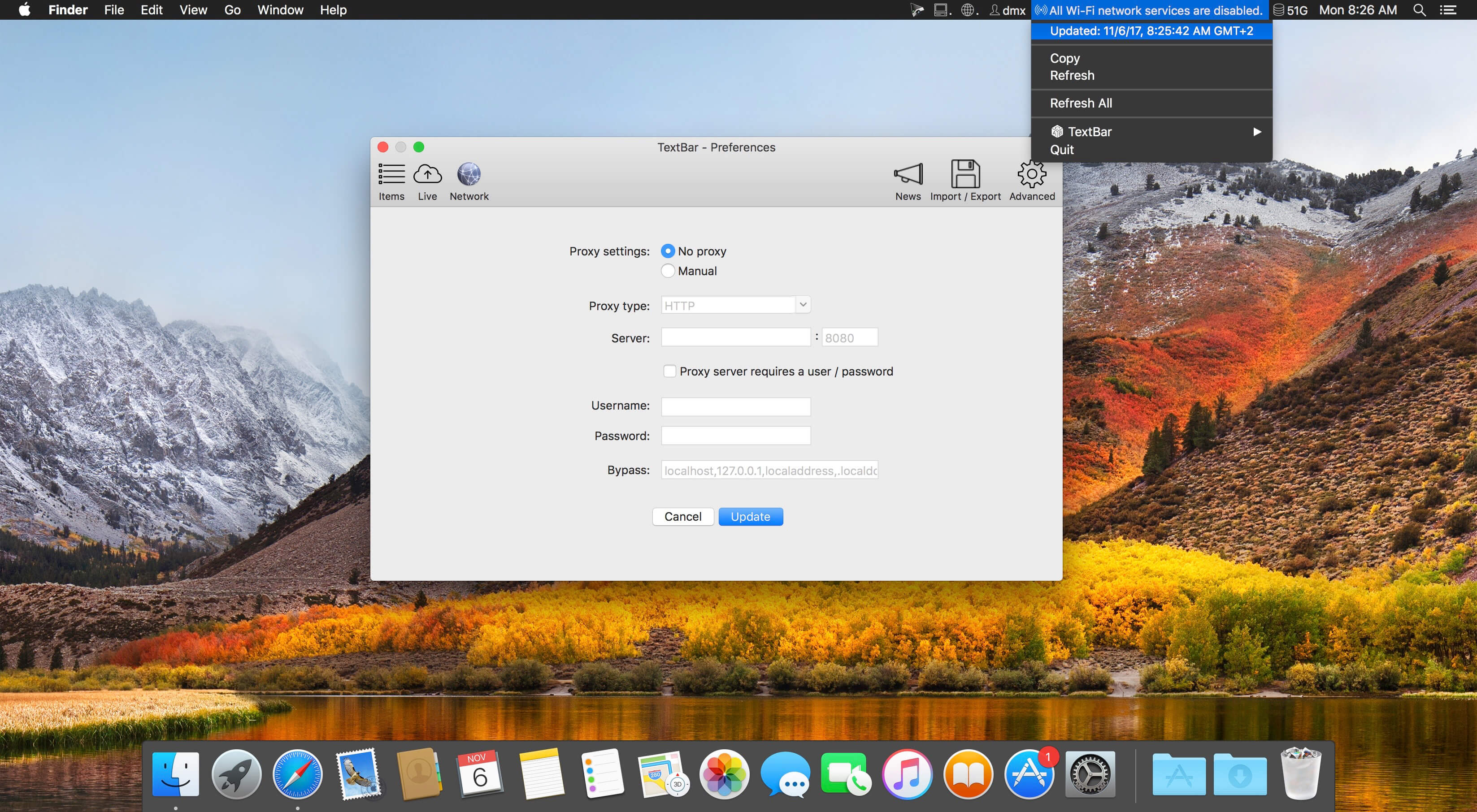The width and height of the screenshot is (1477, 812).
Task: Open the Proxy type HTTP dropdown
Action: (736, 305)
